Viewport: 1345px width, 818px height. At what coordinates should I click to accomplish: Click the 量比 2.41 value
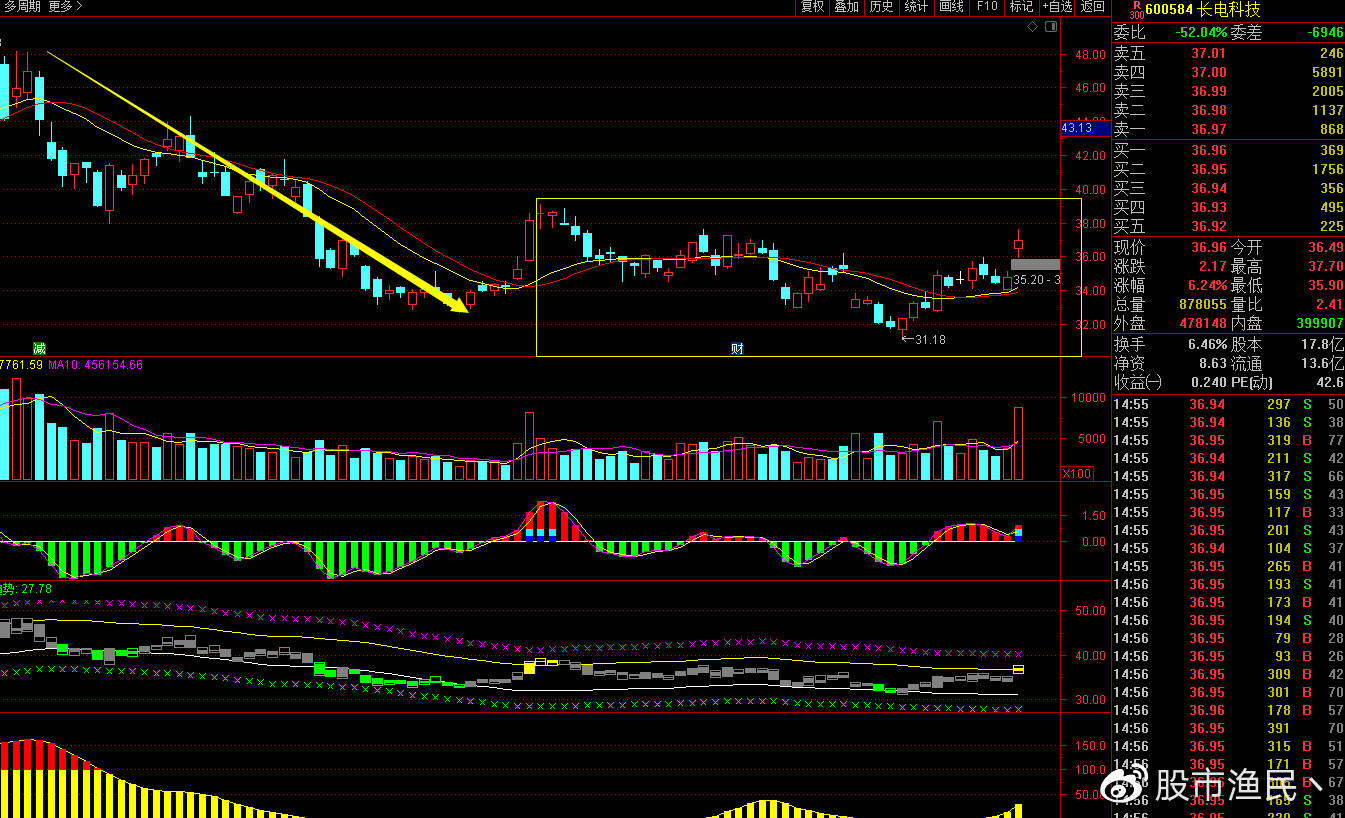pyautogui.click(x=1329, y=305)
